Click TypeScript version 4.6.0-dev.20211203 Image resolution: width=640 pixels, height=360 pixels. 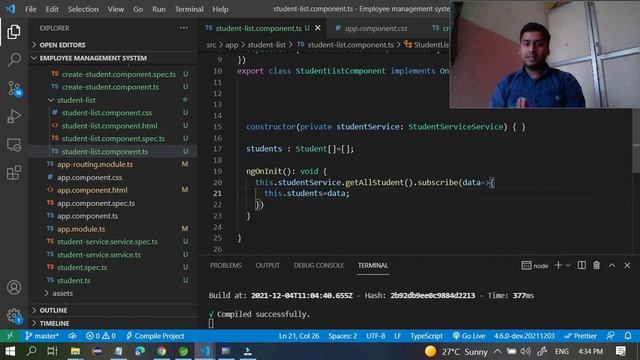pos(524,336)
